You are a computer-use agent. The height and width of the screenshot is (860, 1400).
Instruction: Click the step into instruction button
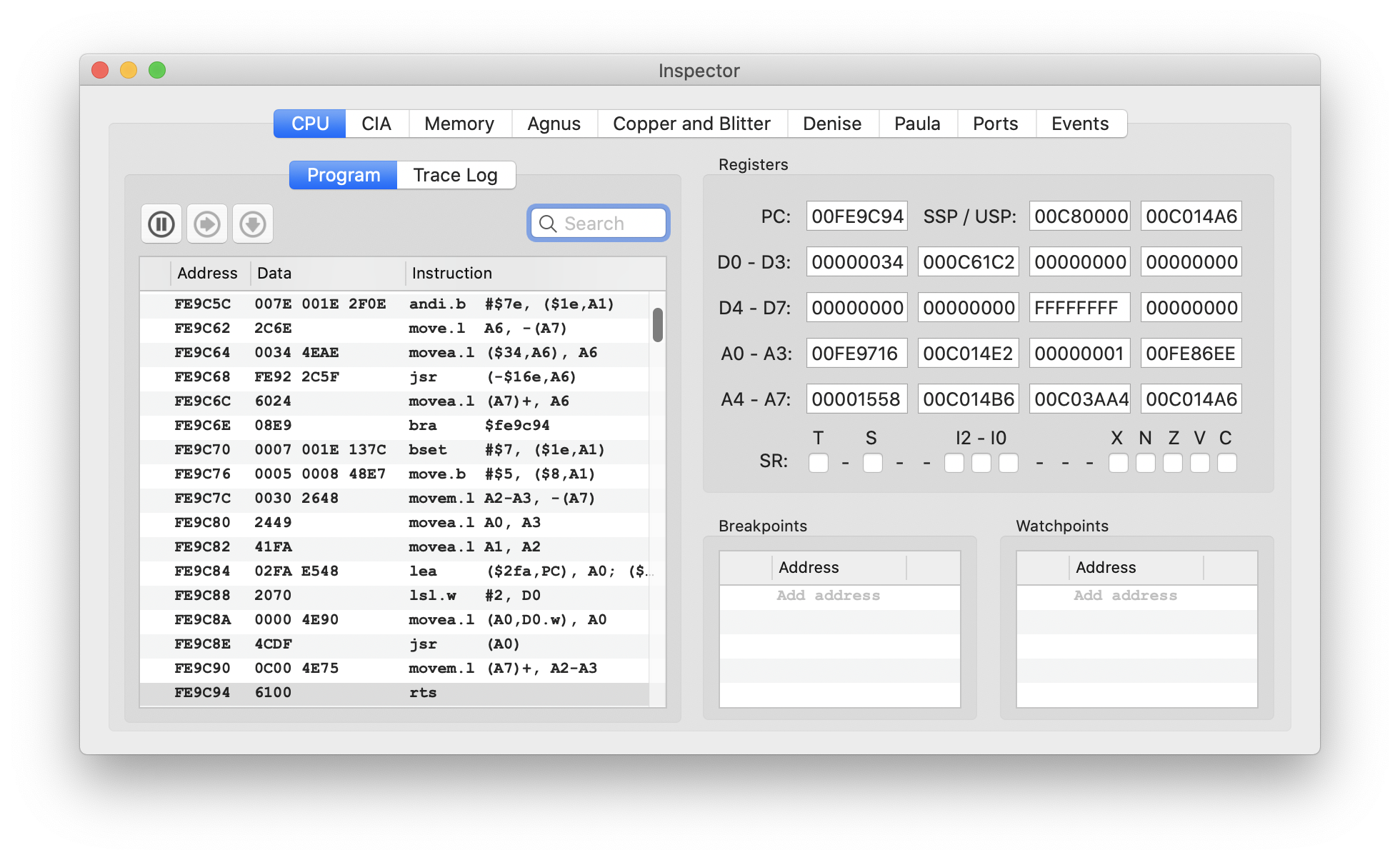click(207, 224)
